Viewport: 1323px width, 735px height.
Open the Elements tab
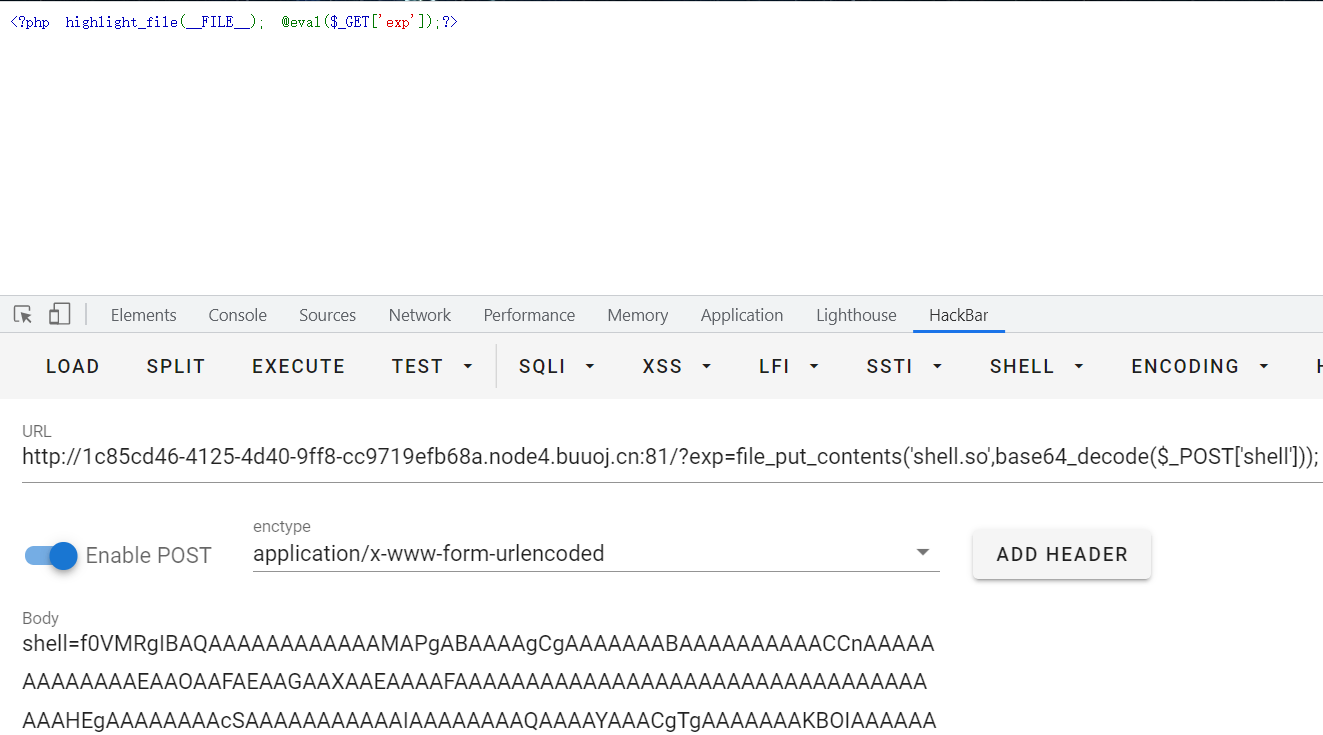tap(144, 315)
